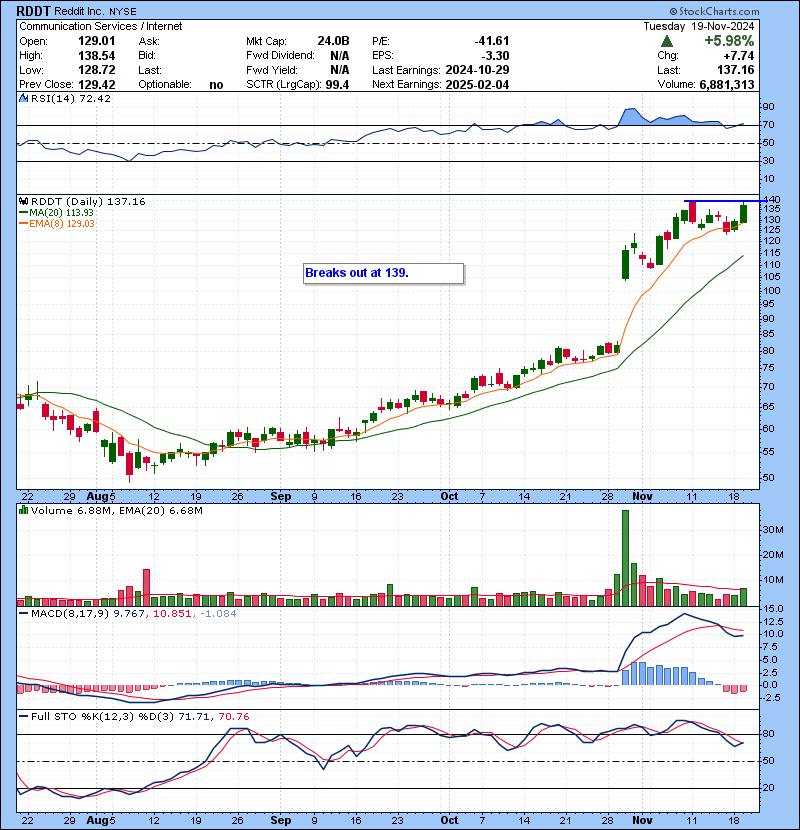Click the MACD red signal value 10.851
The image size is (800, 830).
coord(172,614)
